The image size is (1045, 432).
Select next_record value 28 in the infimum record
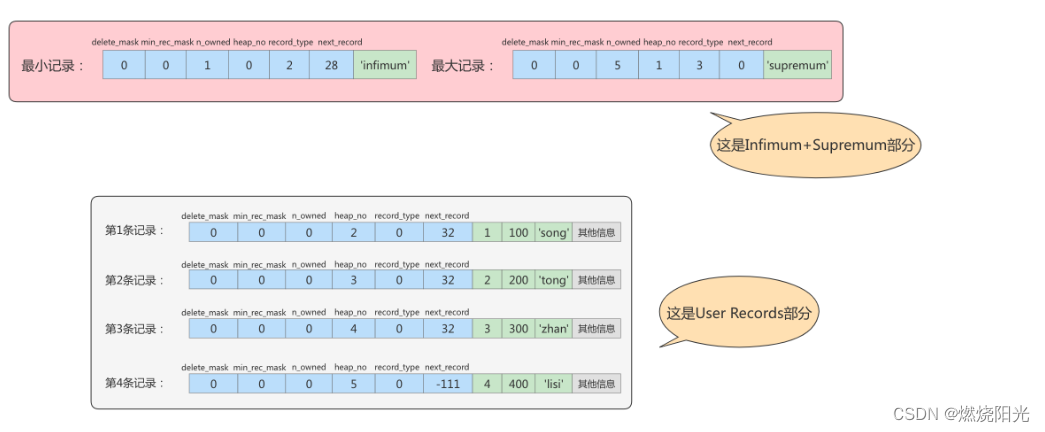(331, 65)
